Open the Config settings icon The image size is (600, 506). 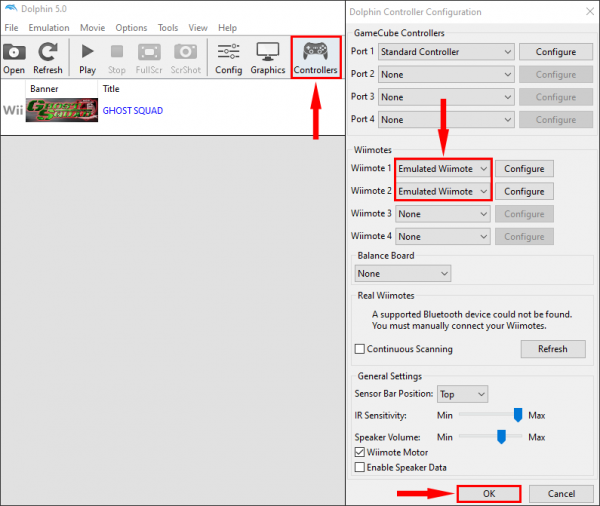click(x=228, y=52)
